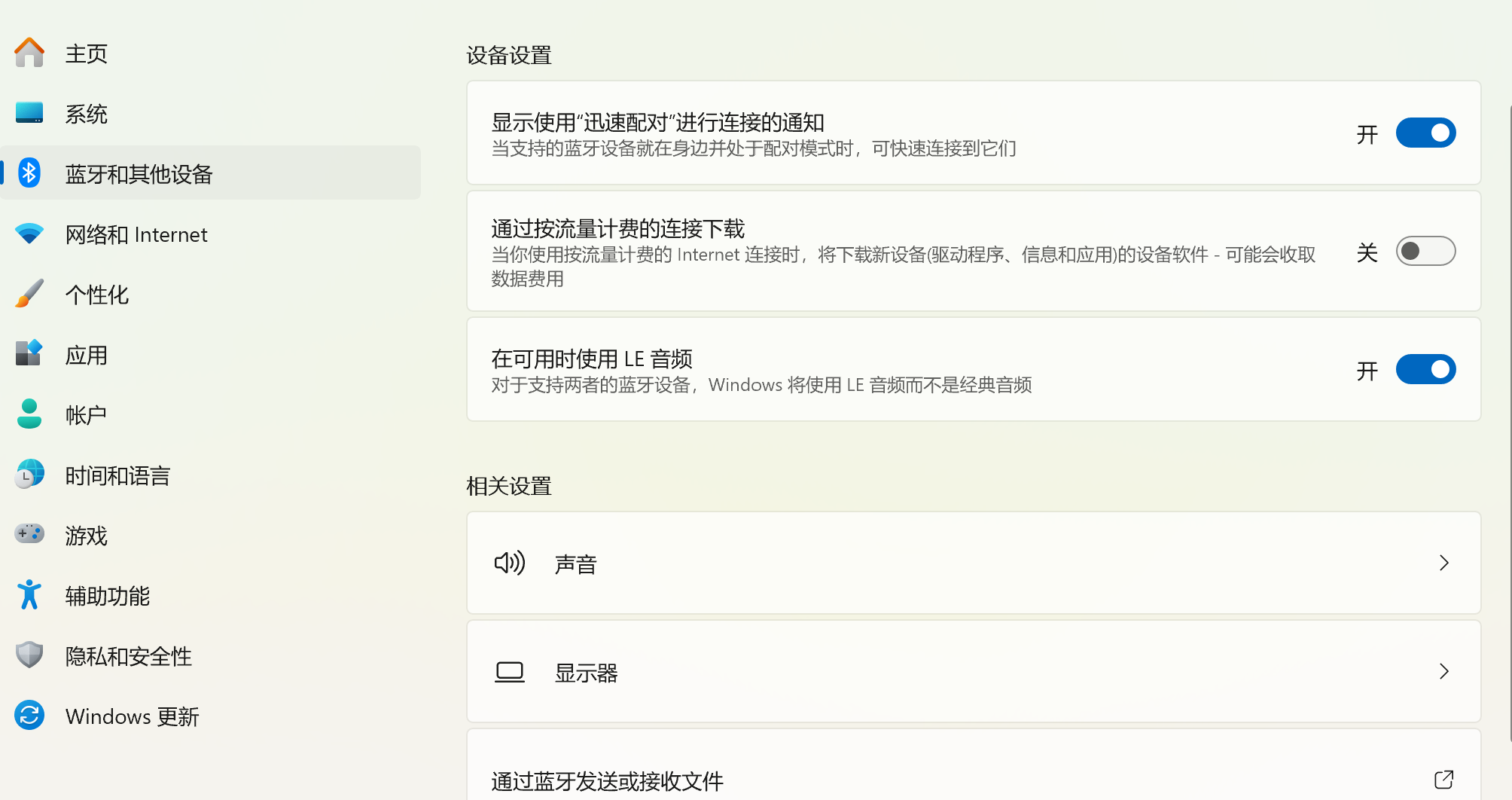The height and width of the screenshot is (800, 1512).
Task: Click the Bluetooth icon in sidebar
Action: (29, 173)
